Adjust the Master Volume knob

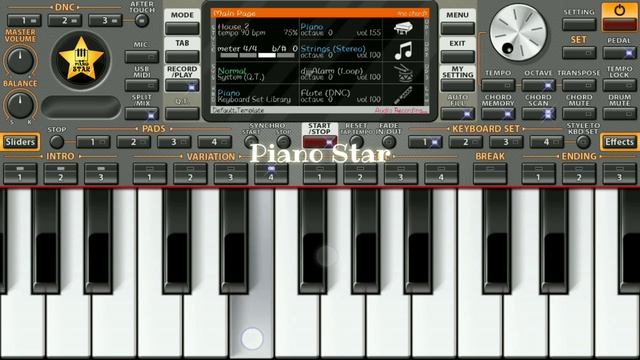[x=20, y=60]
